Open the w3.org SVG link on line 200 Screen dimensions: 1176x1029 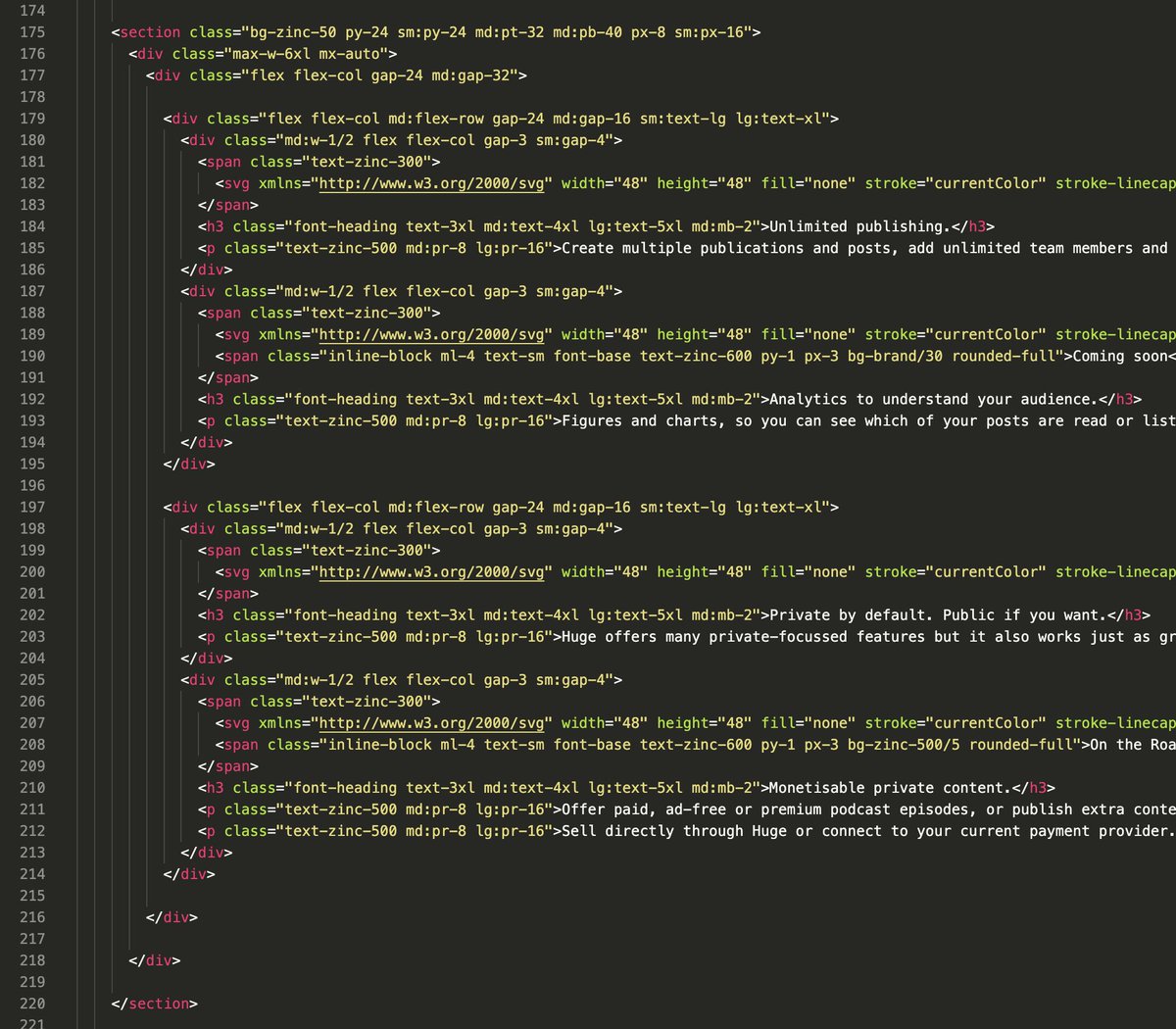click(x=432, y=572)
